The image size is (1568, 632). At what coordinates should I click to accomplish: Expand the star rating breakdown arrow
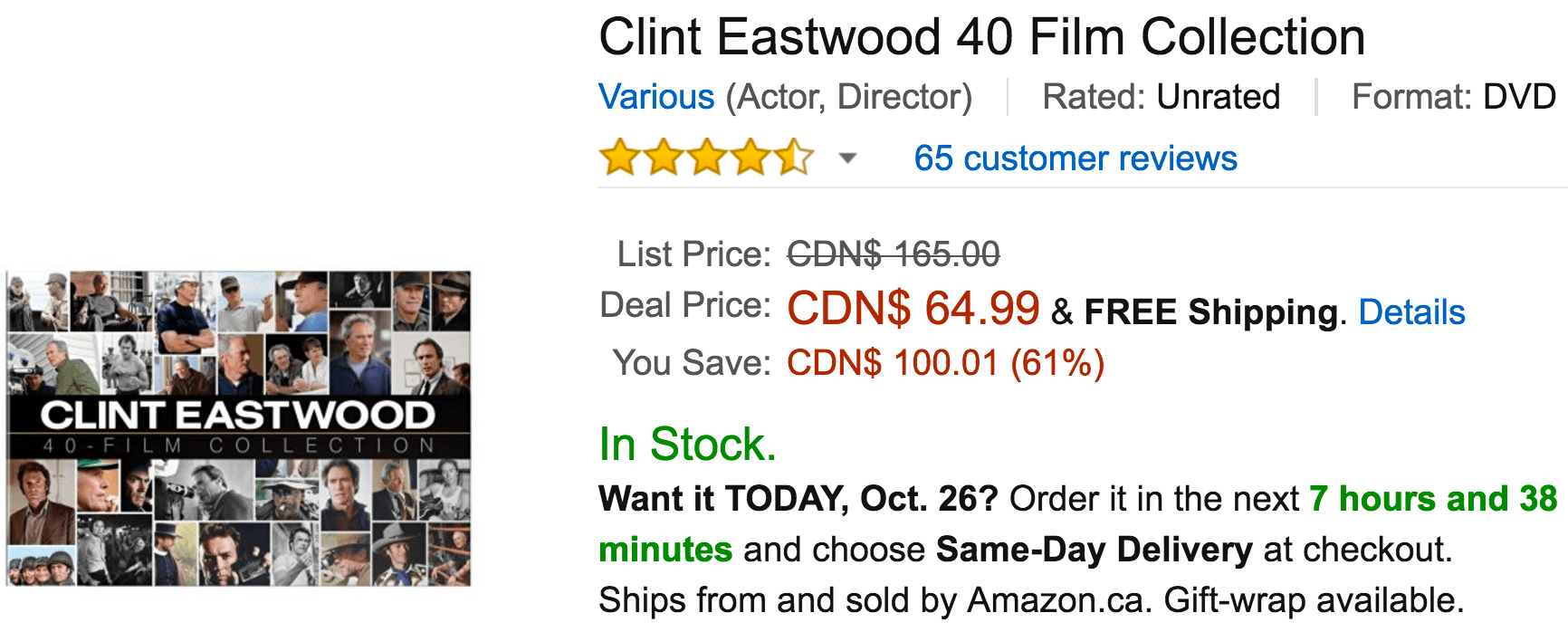pyautogui.click(x=847, y=159)
